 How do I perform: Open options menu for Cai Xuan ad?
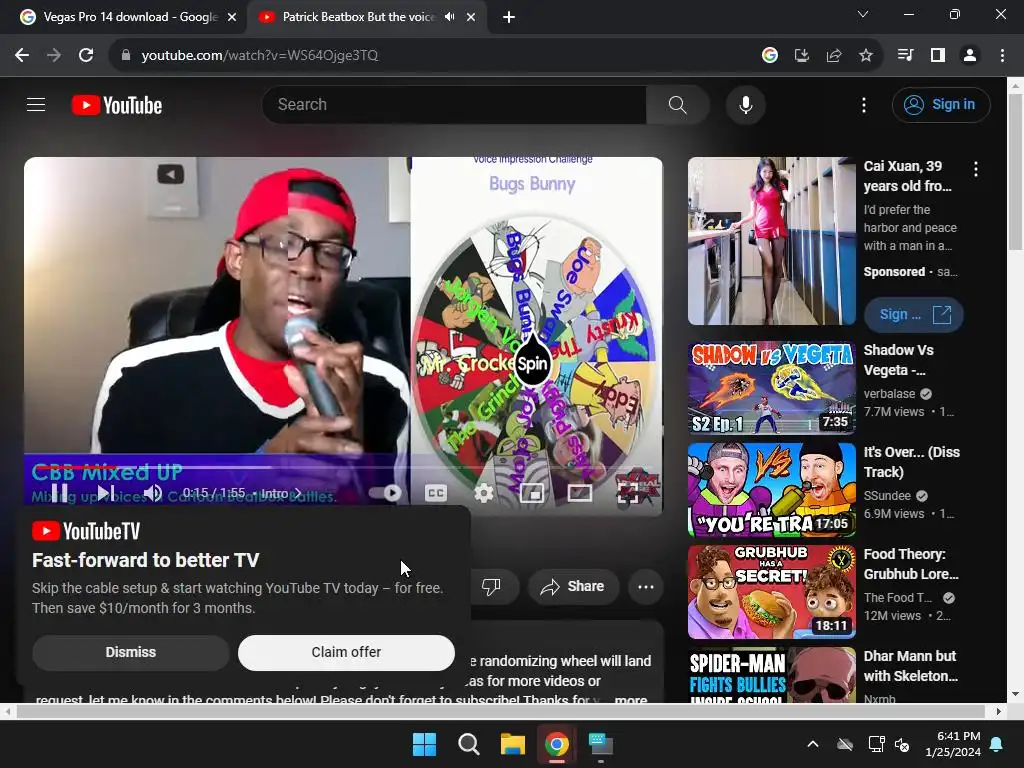pos(976,169)
